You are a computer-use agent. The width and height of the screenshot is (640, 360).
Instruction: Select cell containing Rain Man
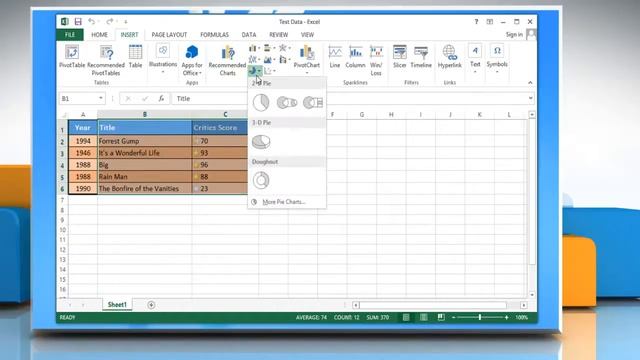pos(144,176)
